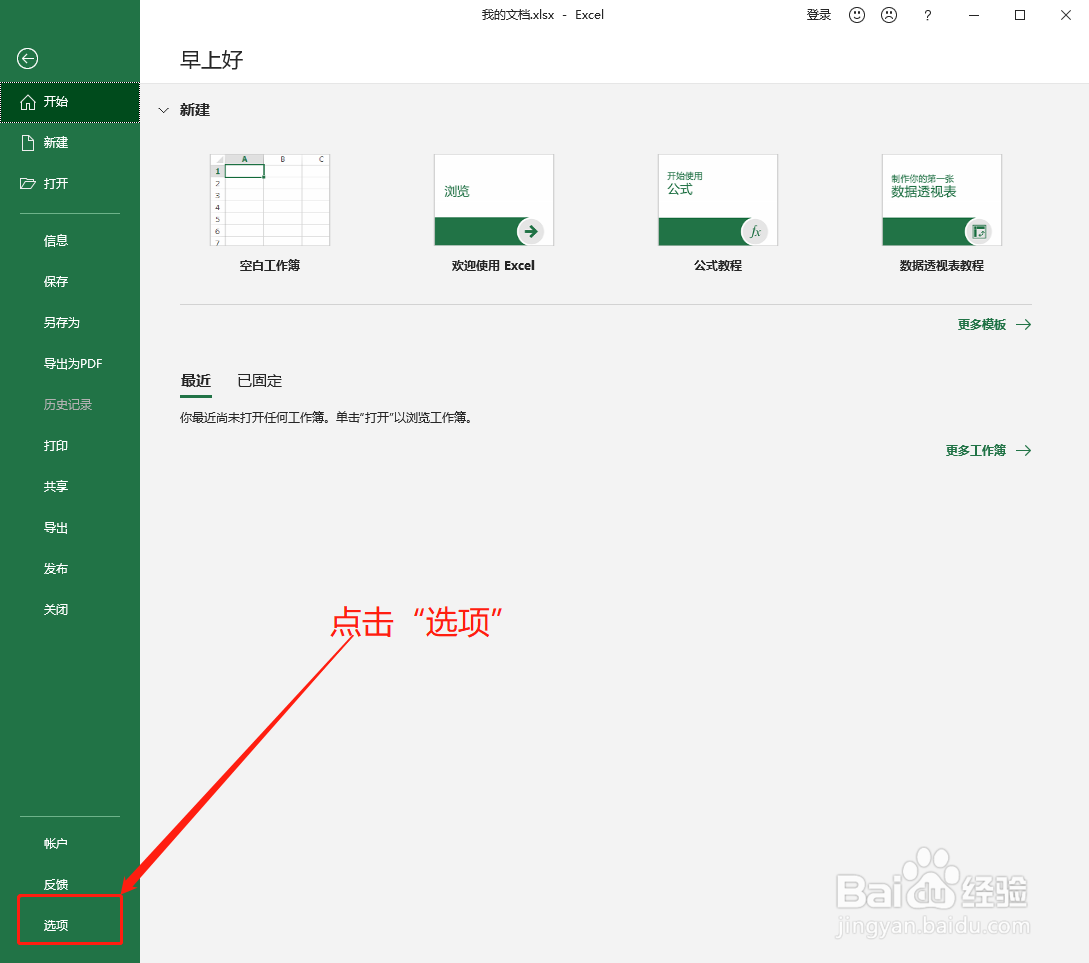This screenshot has width=1089, height=963.
Task: Select 历史记录 in the sidebar
Action: pyautogui.click(x=69, y=405)
